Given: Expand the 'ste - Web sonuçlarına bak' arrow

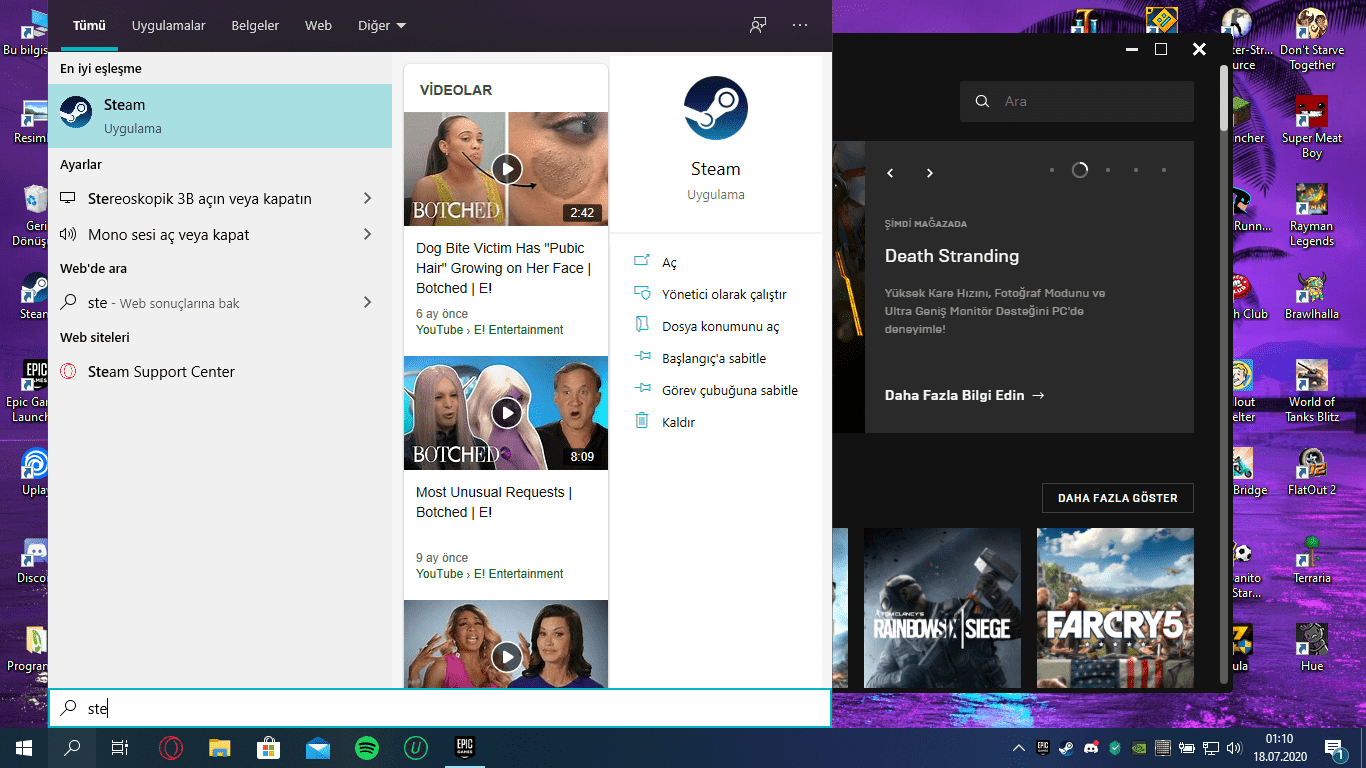Looking at the screenshot, I should [367, 302].
